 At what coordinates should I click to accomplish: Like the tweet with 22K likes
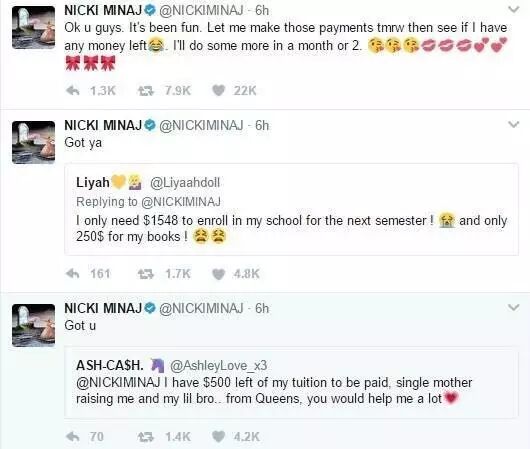218,91
